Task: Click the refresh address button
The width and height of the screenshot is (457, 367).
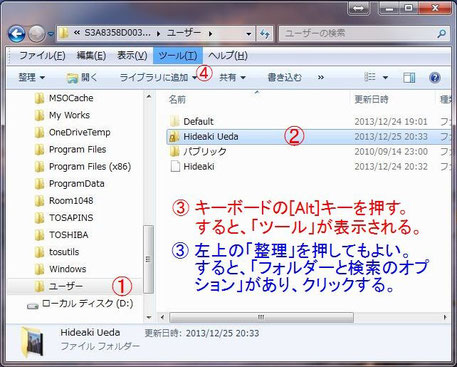Action: click(x=265, y=34)
